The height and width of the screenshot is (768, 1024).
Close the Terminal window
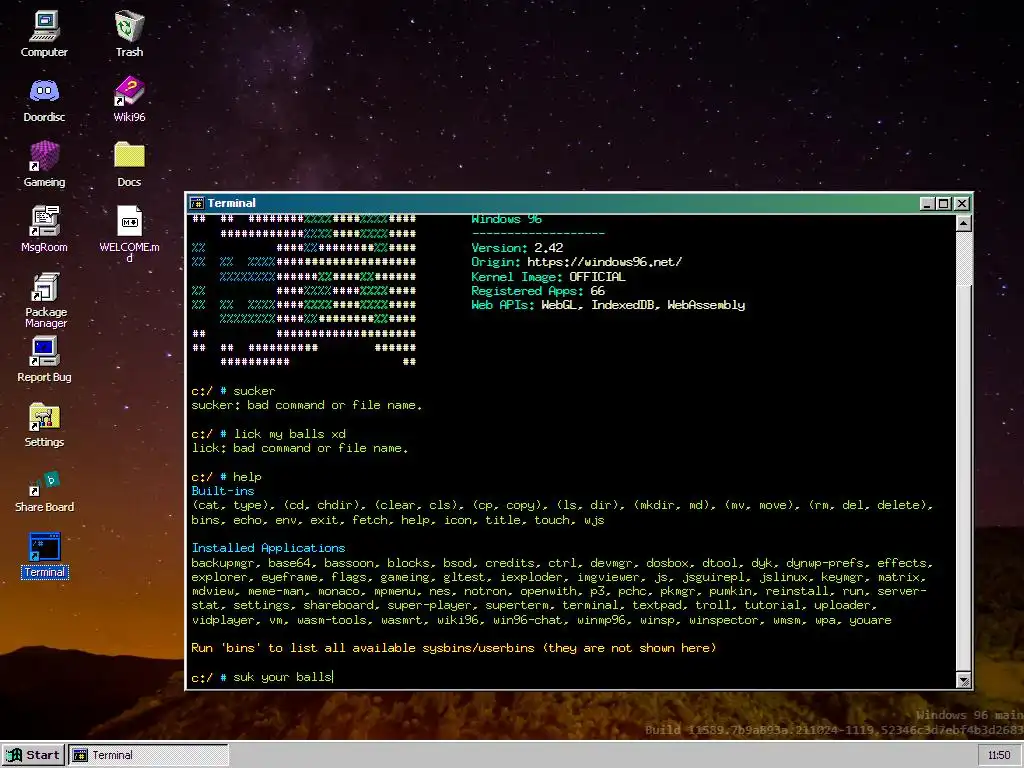961,204
